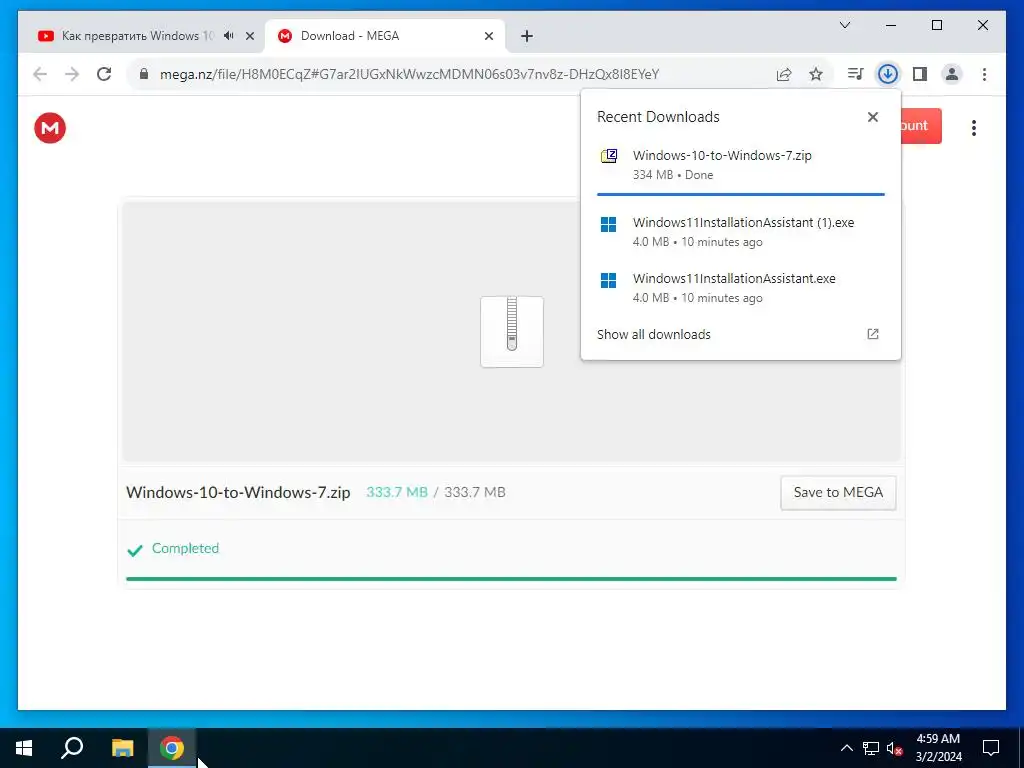Click Show all downloads
This screenshot has height=768, width=1024.
point(654,334)
